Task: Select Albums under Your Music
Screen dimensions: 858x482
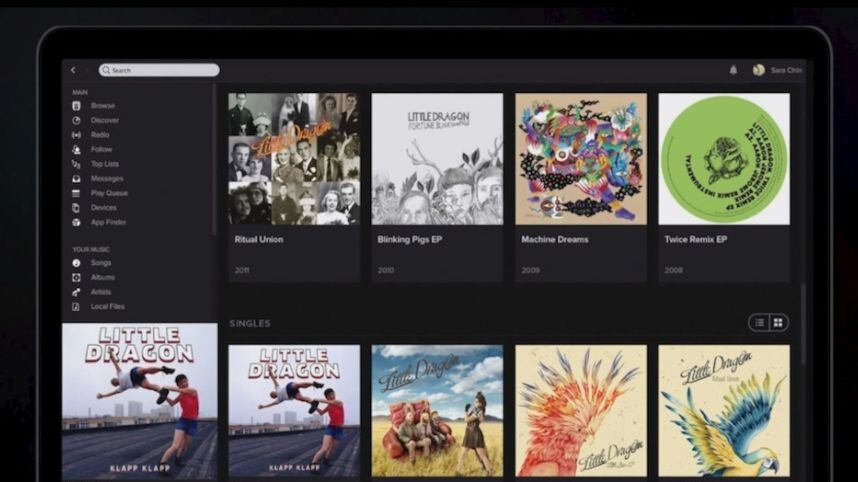Action: (x=102, y=277)
